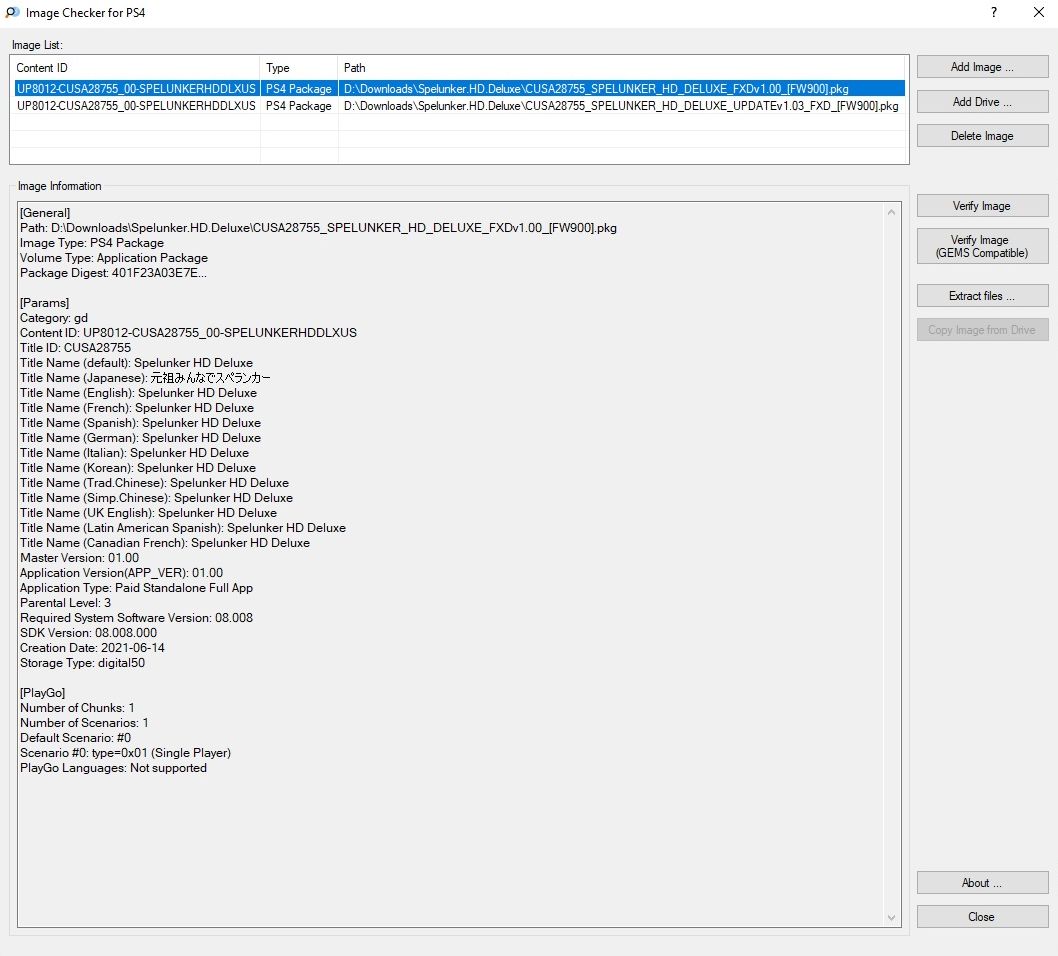Image resolution: width=1058 pixels, height=956 pixels.
Task: Click the Volume Type: Application Package line
Action: click(114, 258)
